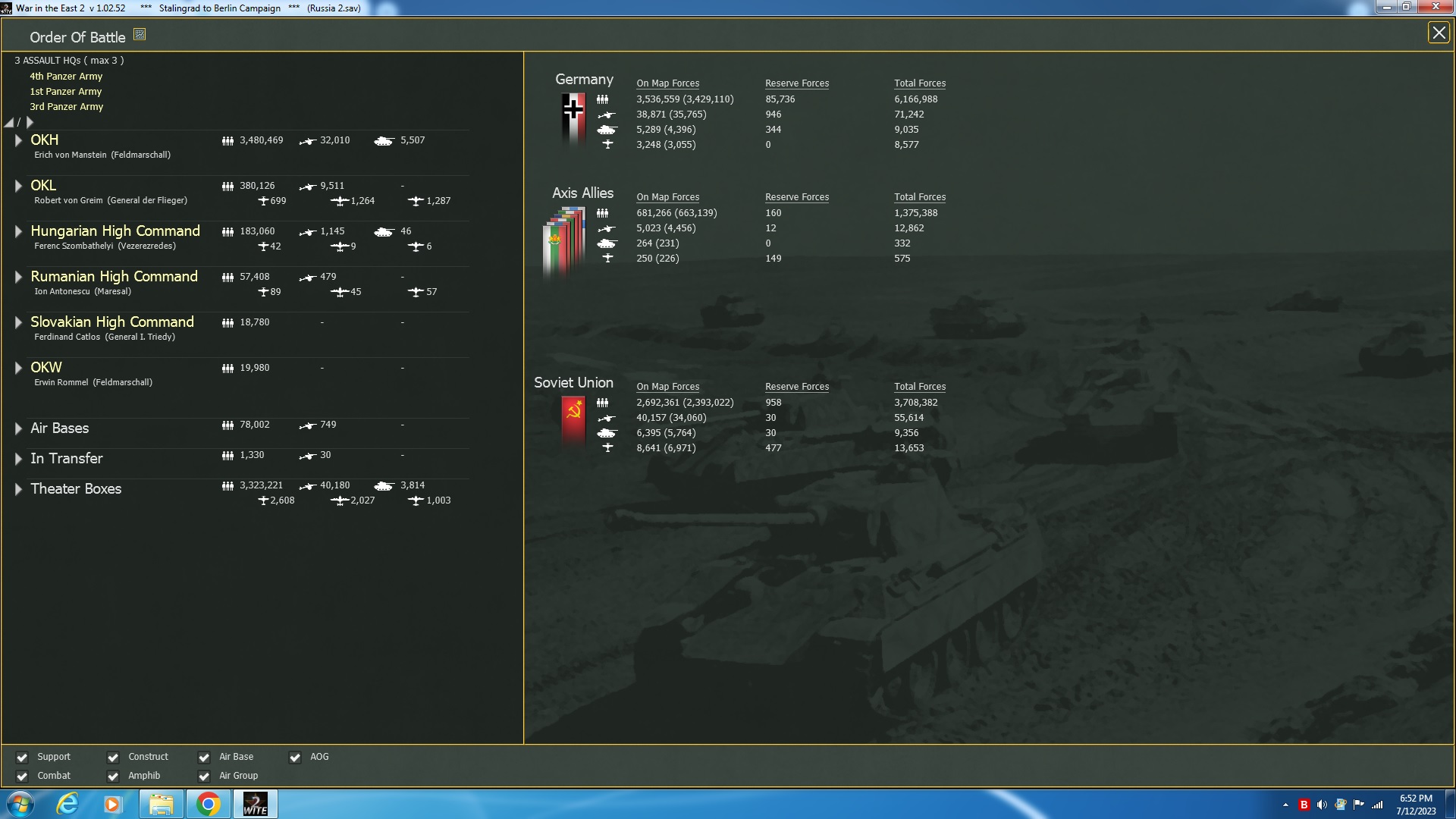1456x819 pixels.
Task: Click the collapse-all left triangle icon
Action: click(x=9, y=123)
